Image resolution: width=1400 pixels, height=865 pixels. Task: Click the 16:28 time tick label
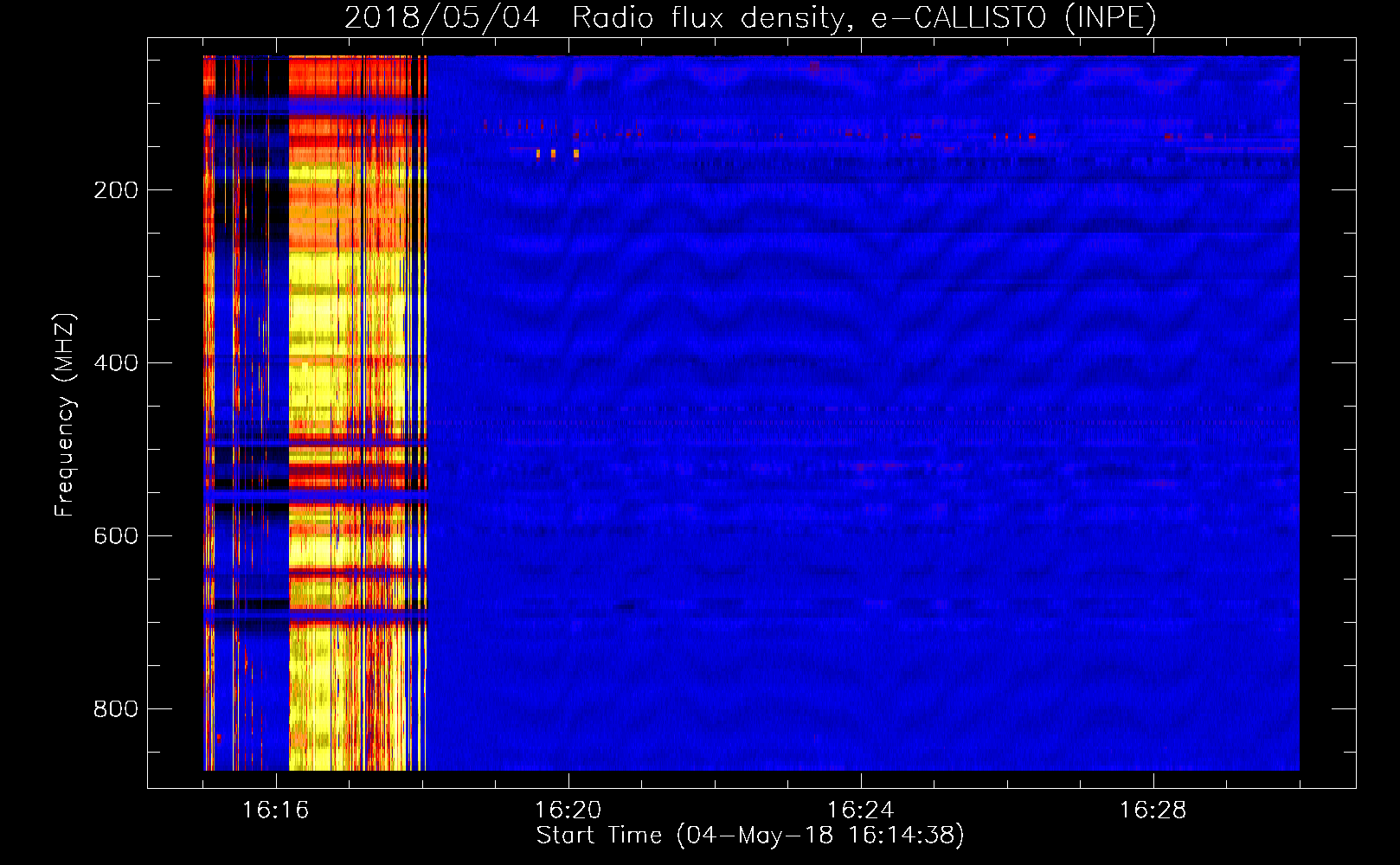[x=1153, y=811]
